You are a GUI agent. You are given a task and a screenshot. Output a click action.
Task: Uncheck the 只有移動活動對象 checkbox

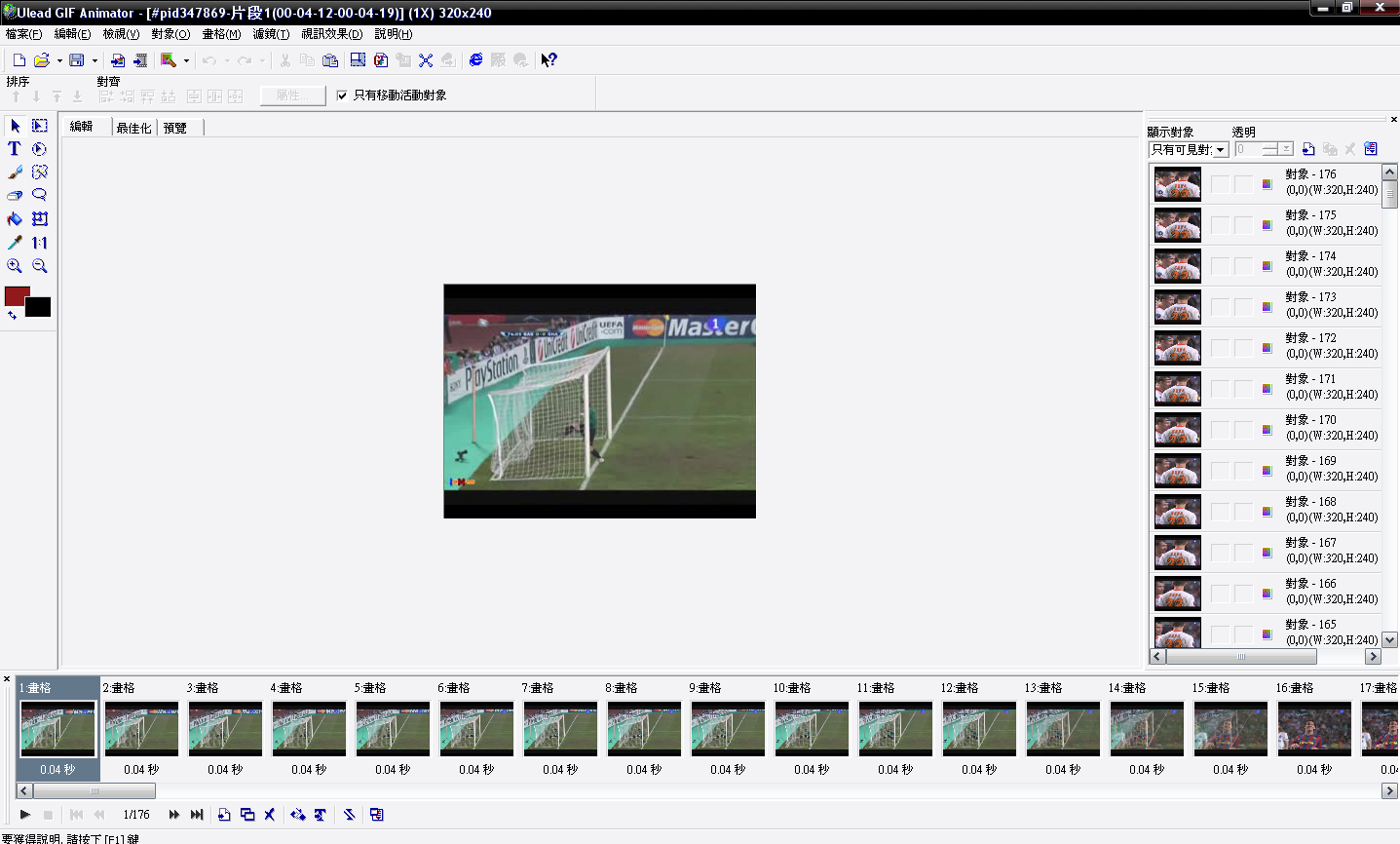click(342, 96)
